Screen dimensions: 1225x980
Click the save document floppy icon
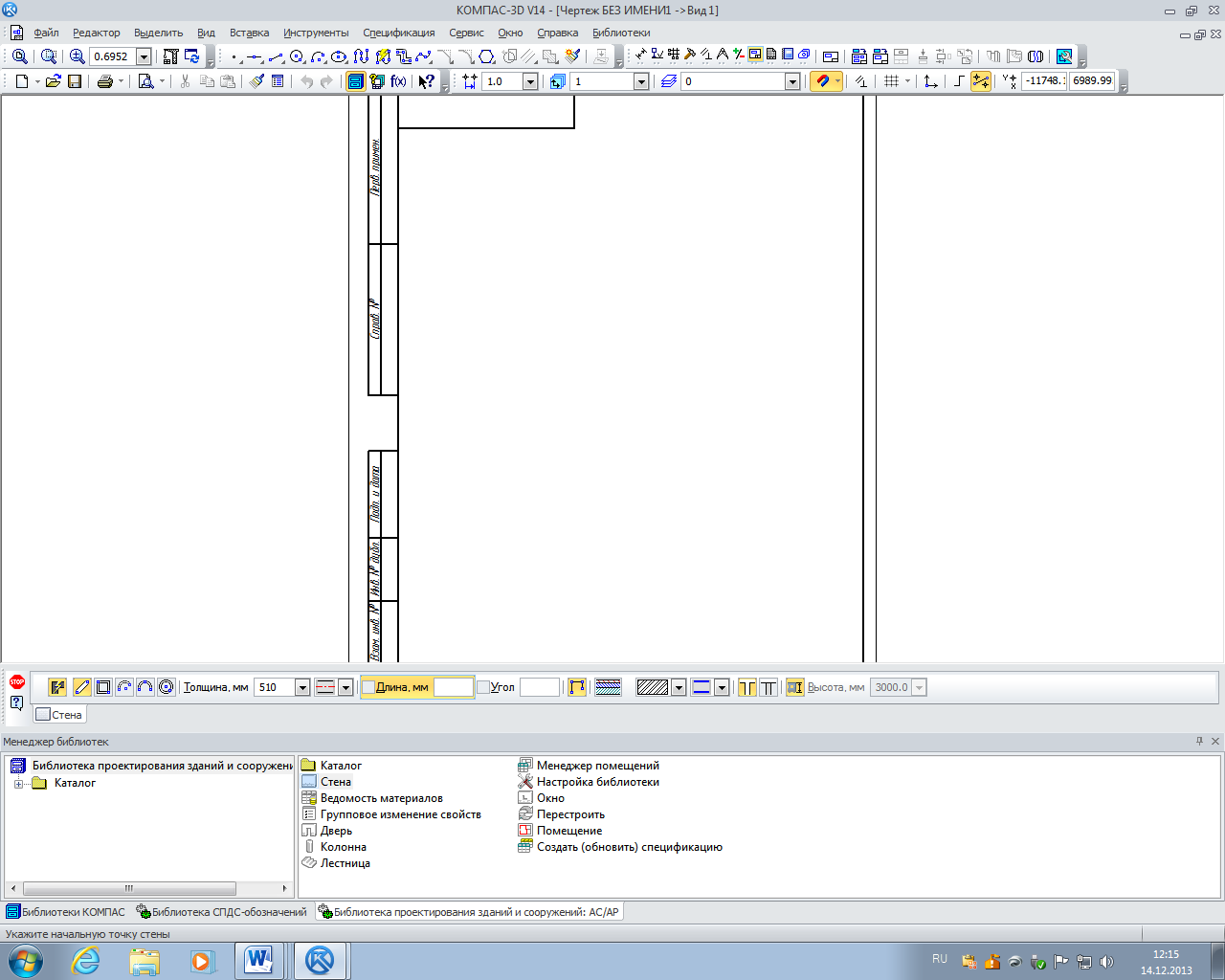tap(75, 81)
